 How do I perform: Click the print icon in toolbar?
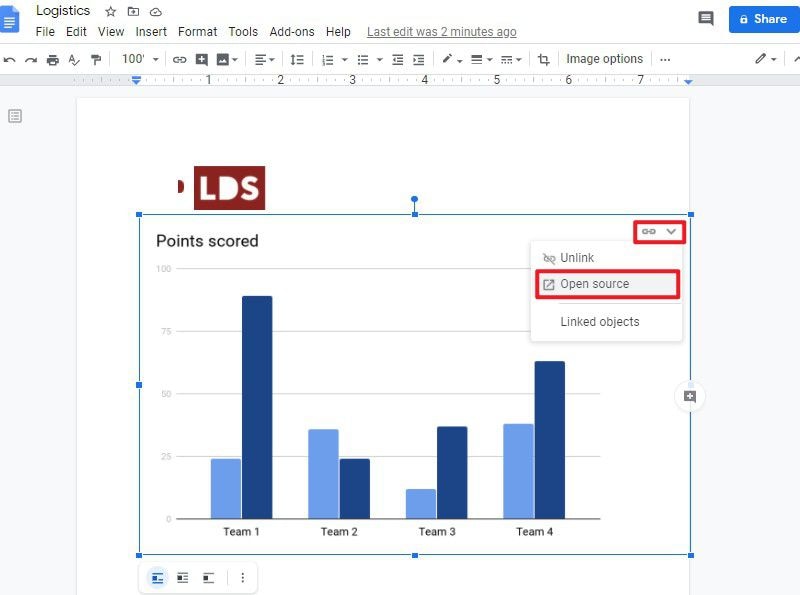[53, 60]
